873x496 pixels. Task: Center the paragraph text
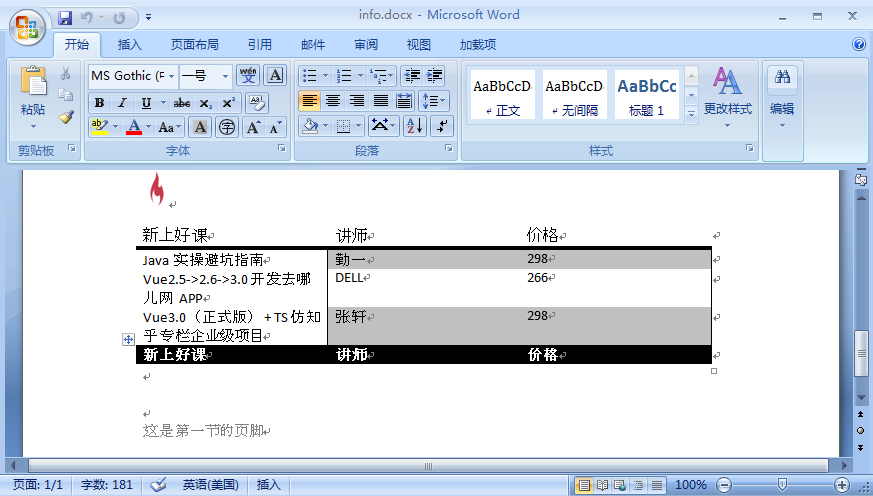click(333, 101)
